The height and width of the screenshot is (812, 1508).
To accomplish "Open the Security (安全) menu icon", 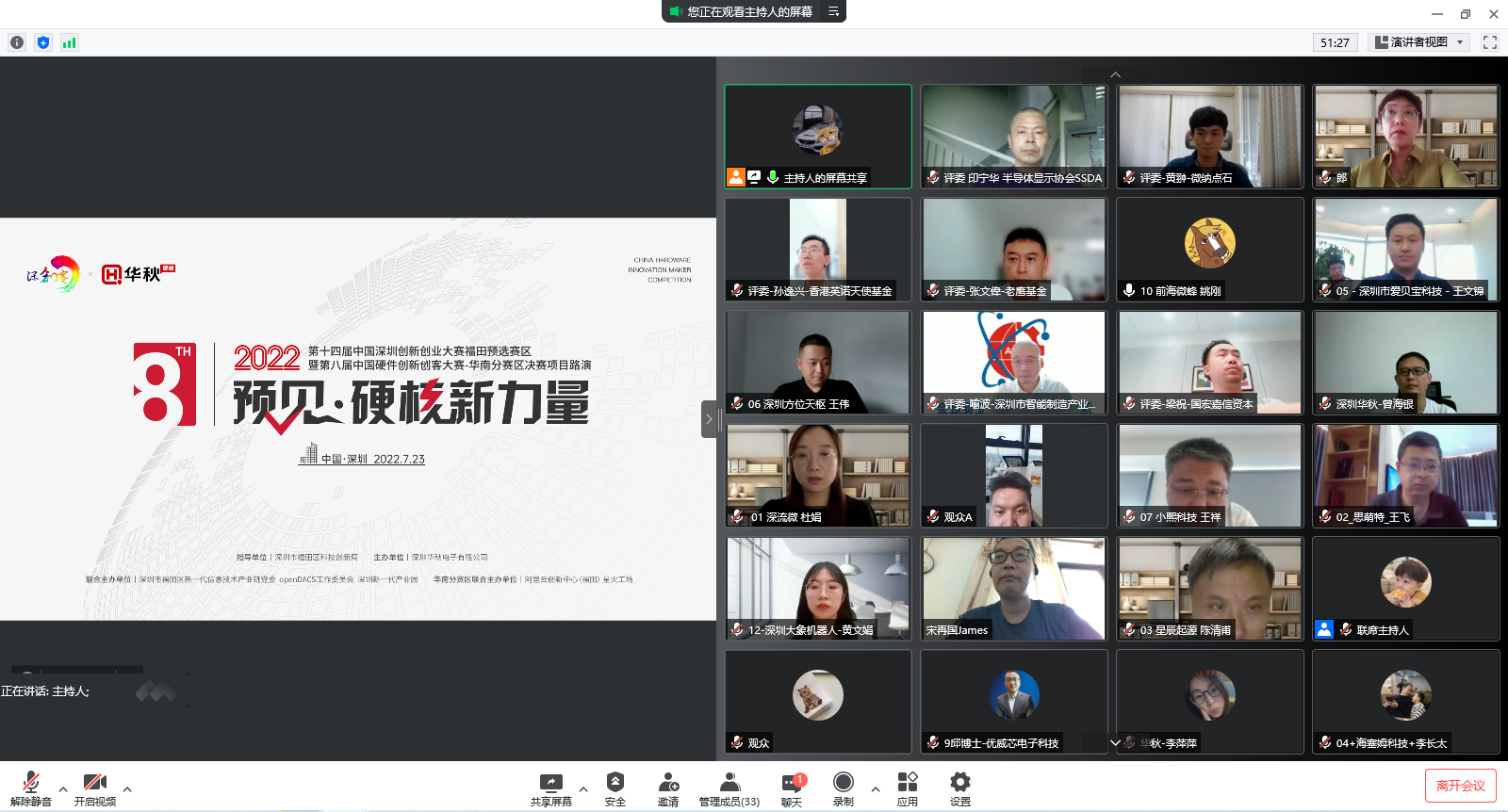I will point(615,788).
